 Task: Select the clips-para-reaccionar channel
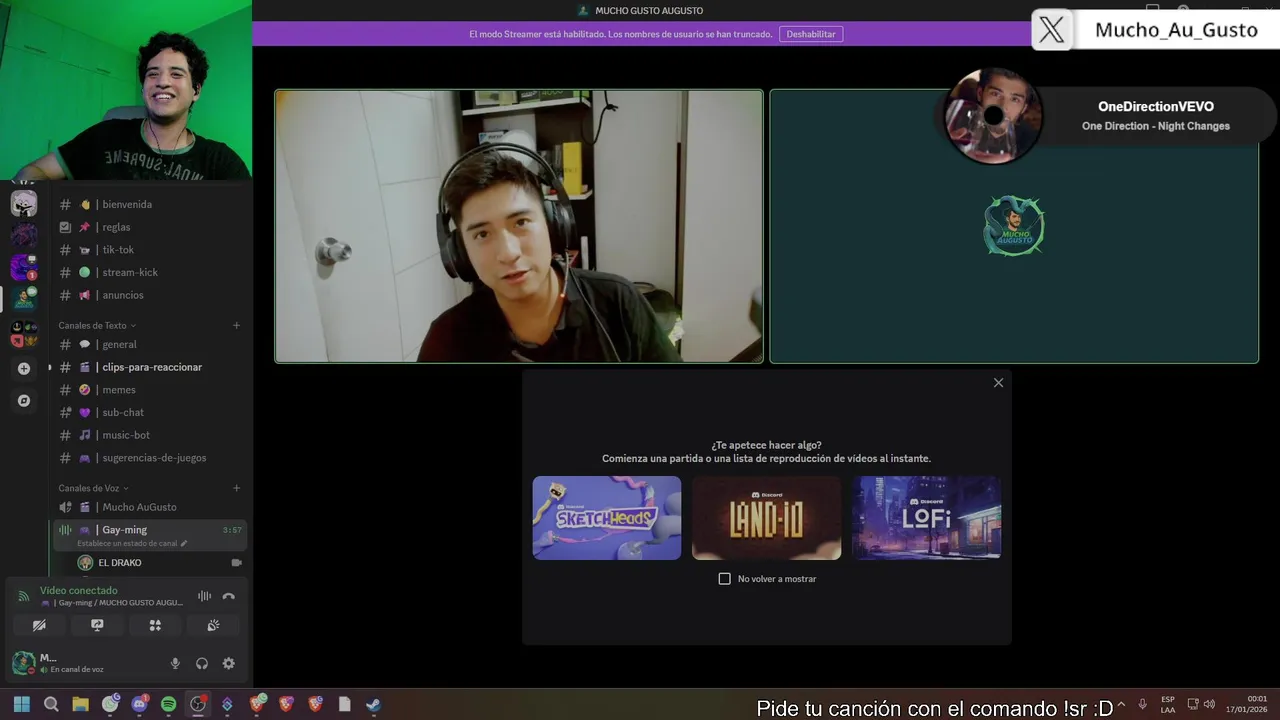pos(150,367)
